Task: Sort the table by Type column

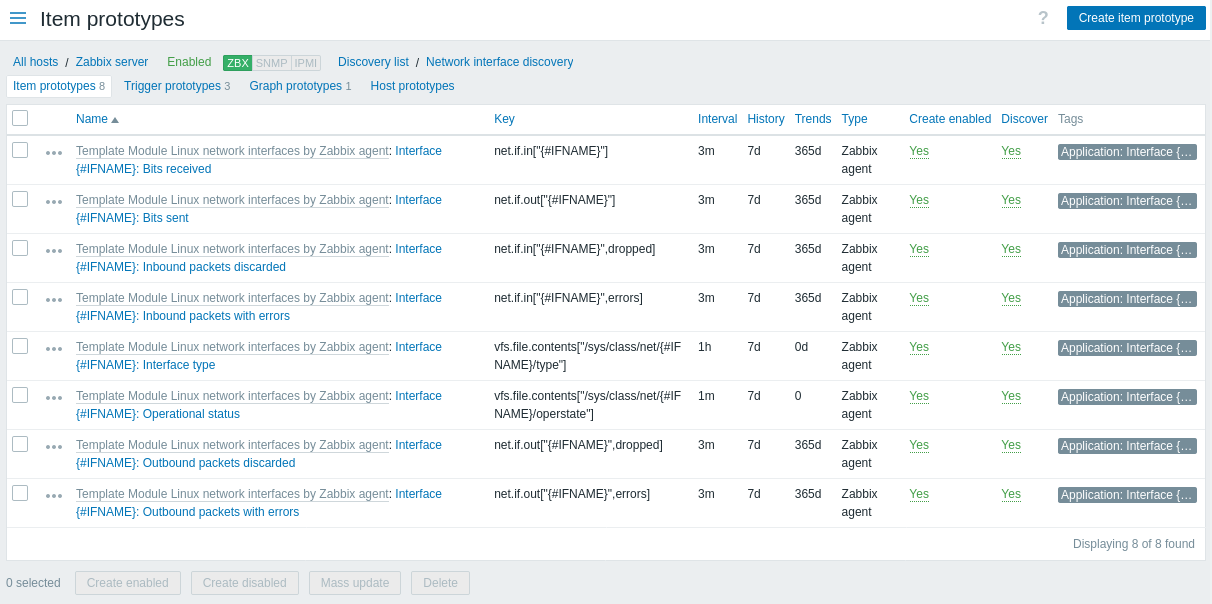Action: 854,119
